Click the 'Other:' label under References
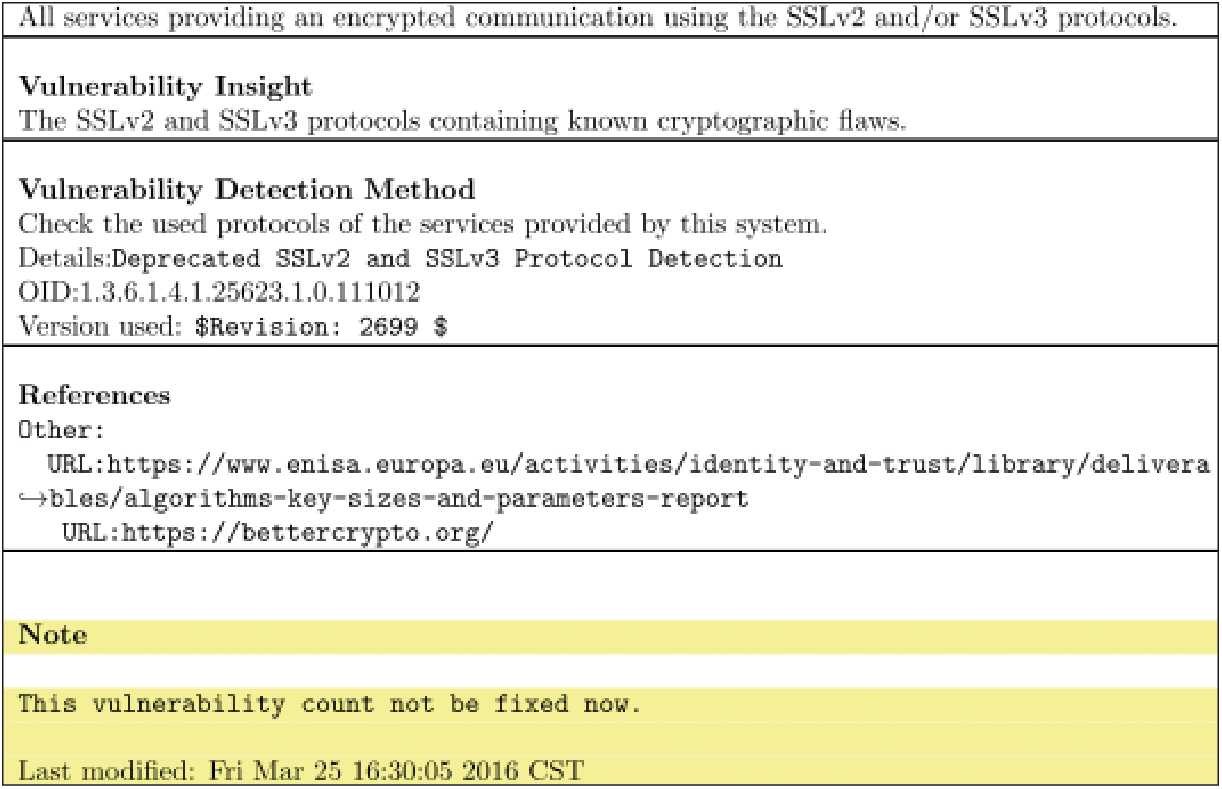1222x789 pixels. (x=62, y=431)
